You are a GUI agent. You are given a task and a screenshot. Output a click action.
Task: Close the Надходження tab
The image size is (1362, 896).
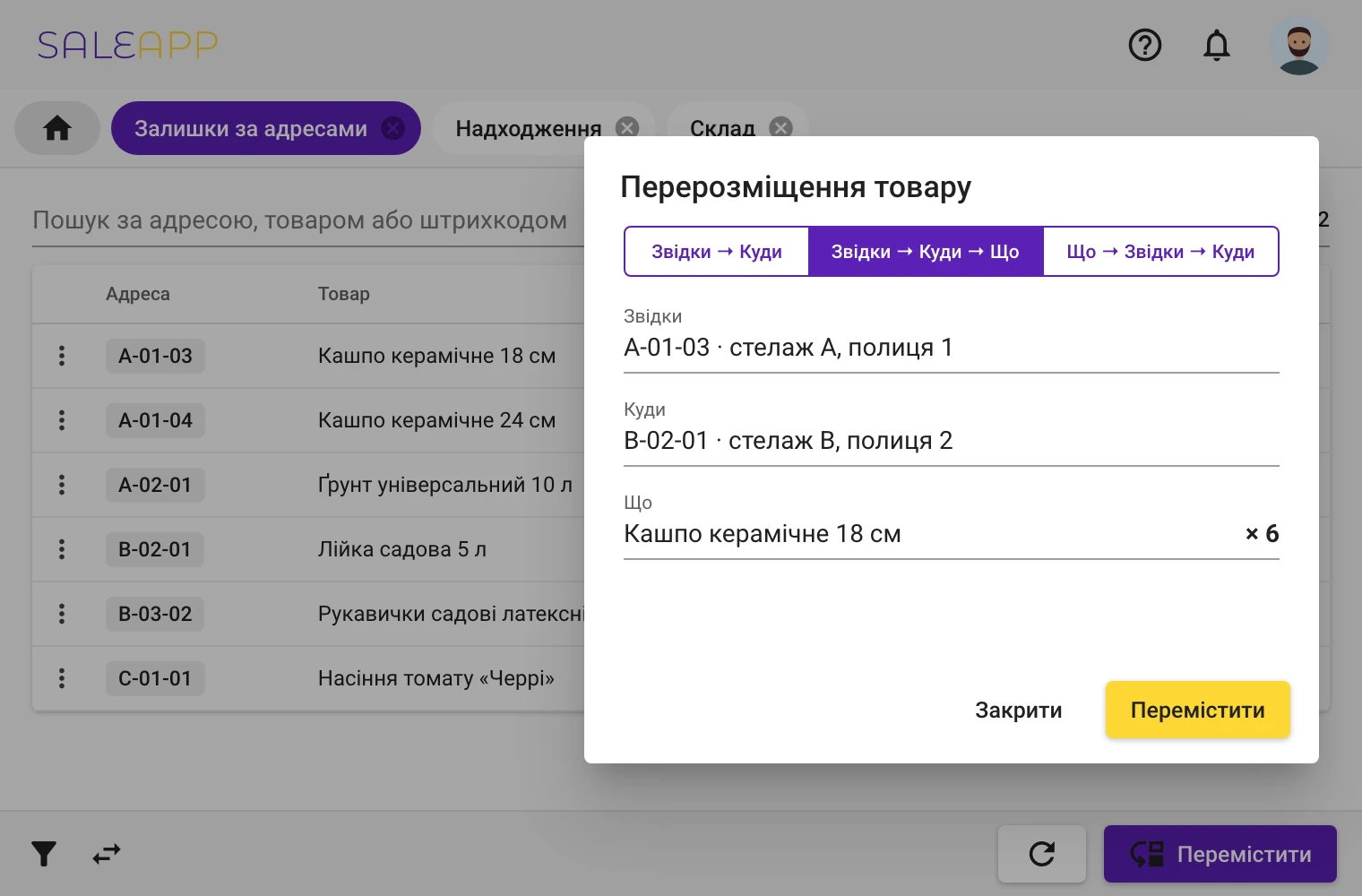[x=627, y=128]
